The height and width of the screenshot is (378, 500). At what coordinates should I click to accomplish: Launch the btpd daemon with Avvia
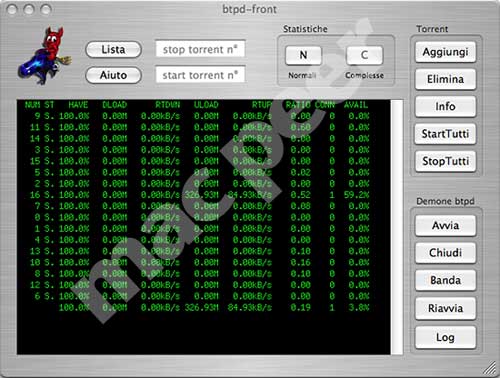click(x=445, y=226)
